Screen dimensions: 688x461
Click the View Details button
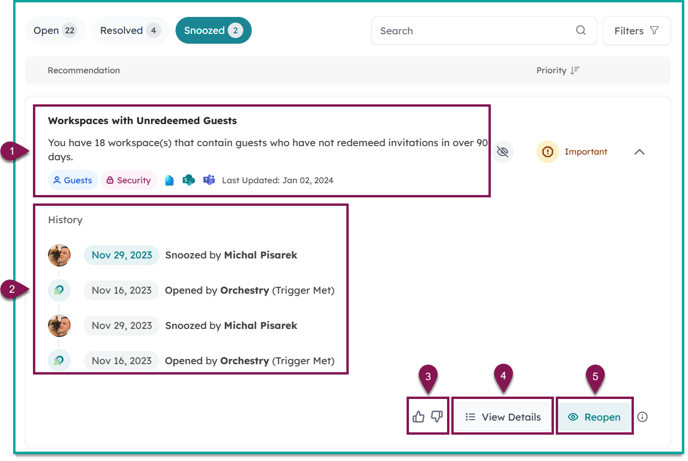tap(502, 417)
